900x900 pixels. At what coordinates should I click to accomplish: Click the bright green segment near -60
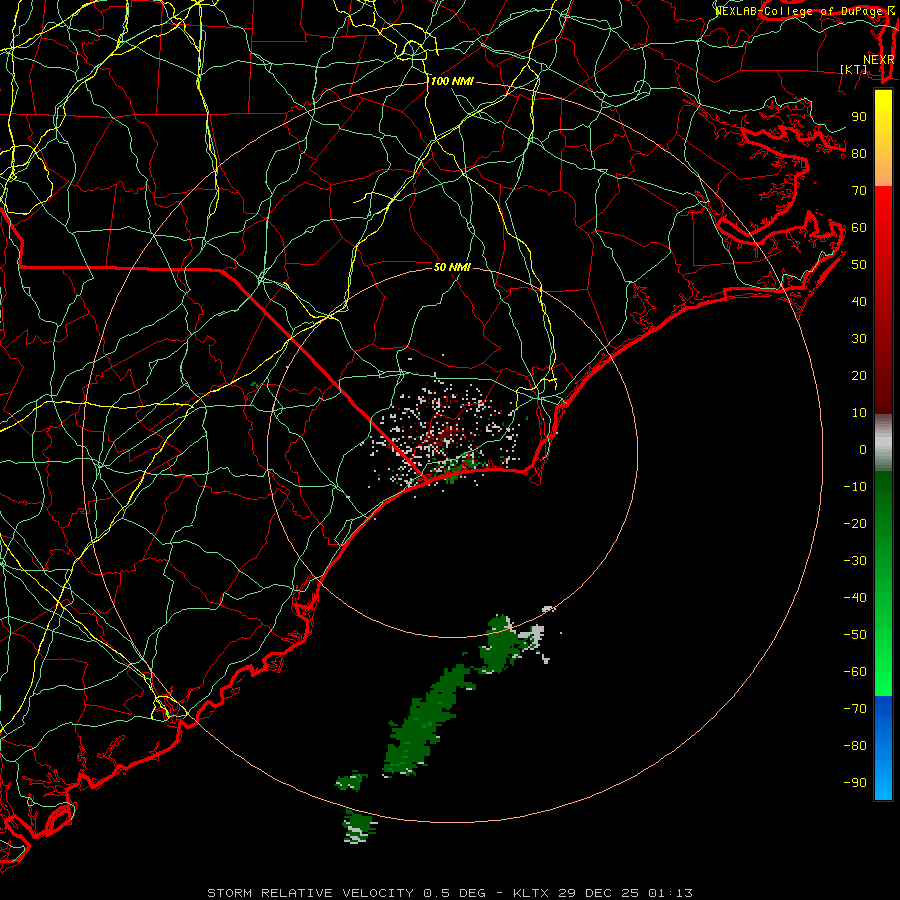883,677
